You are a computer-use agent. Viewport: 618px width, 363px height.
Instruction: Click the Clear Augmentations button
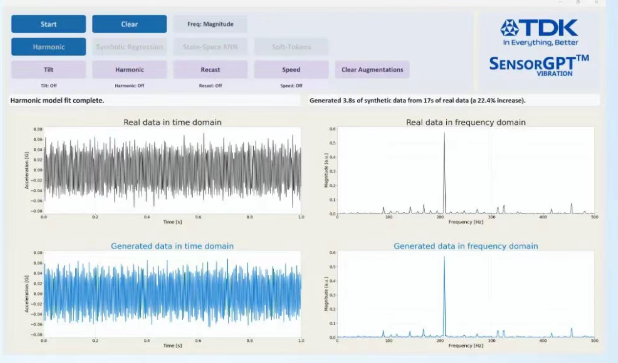(372, 70)
